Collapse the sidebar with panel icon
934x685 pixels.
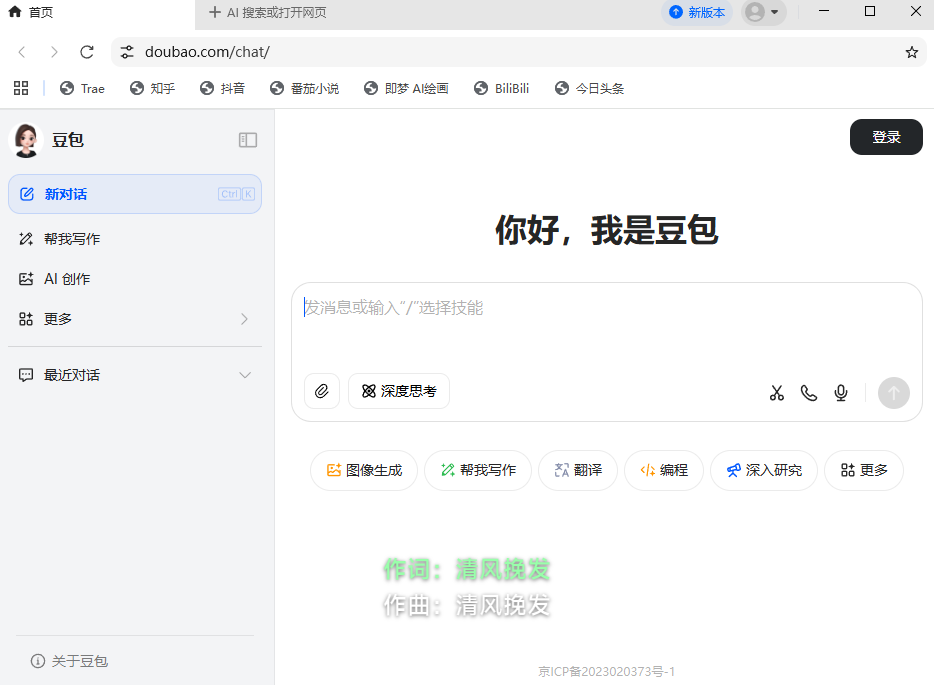[248, 140]
